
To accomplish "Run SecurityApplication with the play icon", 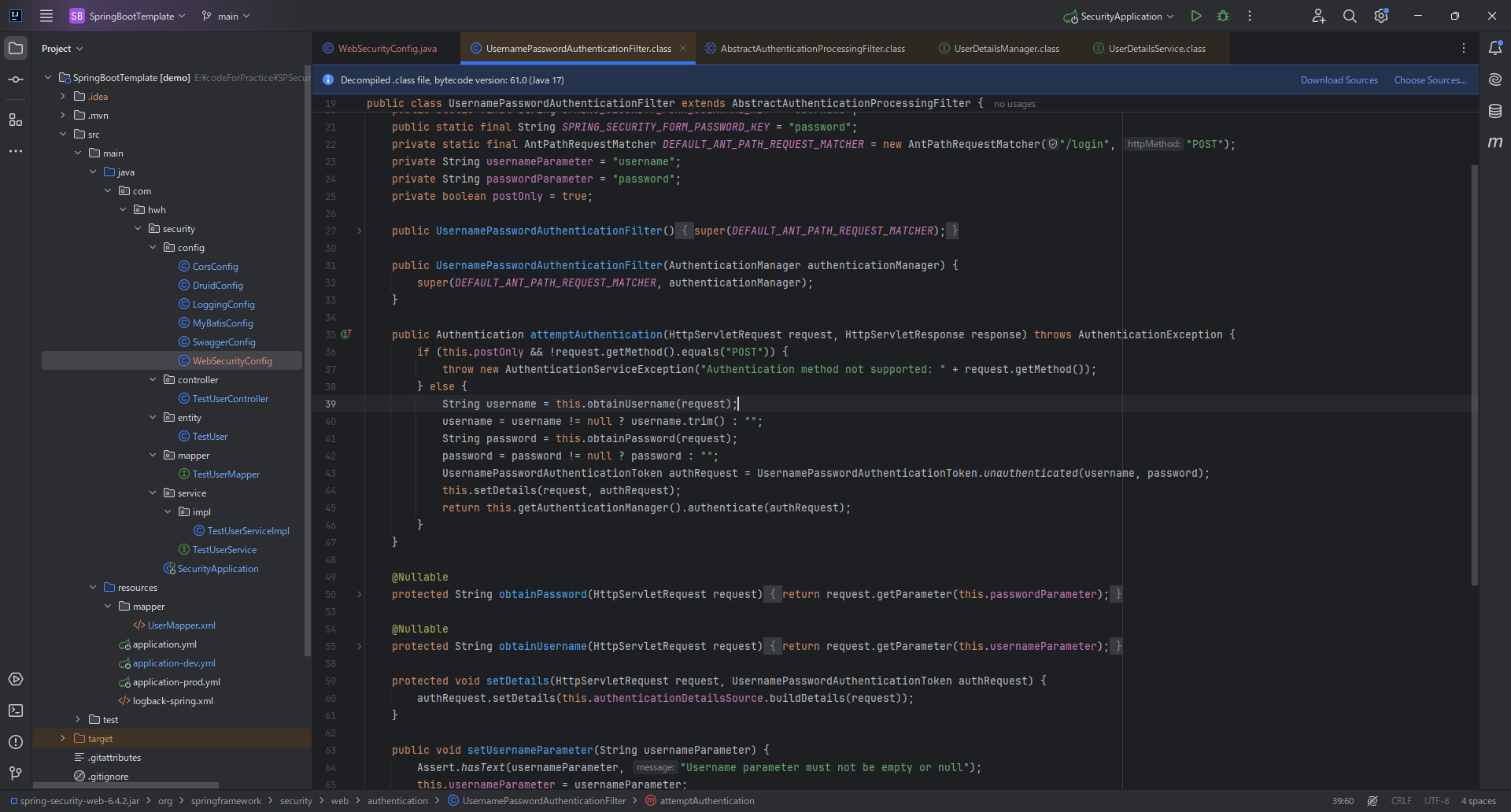I will [x=1196, y=16].
